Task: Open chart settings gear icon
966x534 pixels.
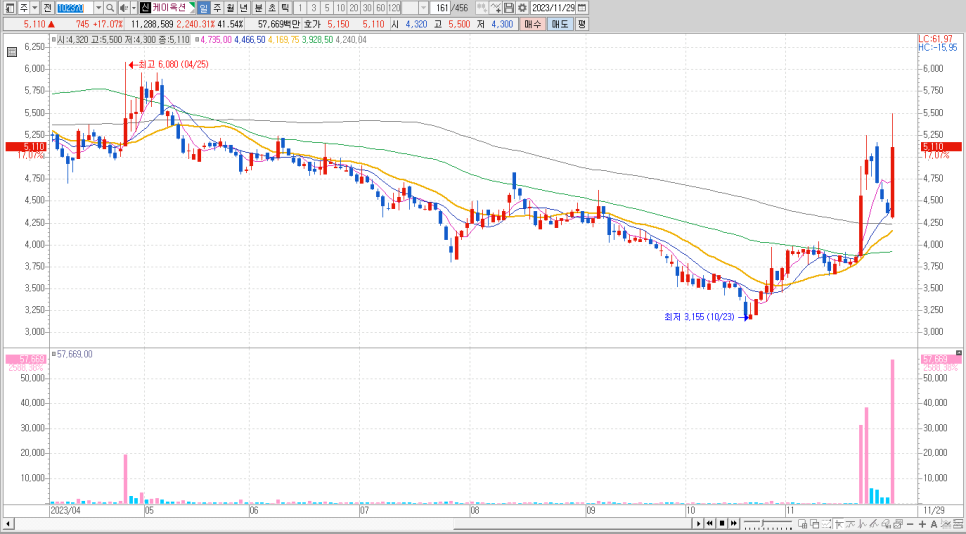Action: 522,8
